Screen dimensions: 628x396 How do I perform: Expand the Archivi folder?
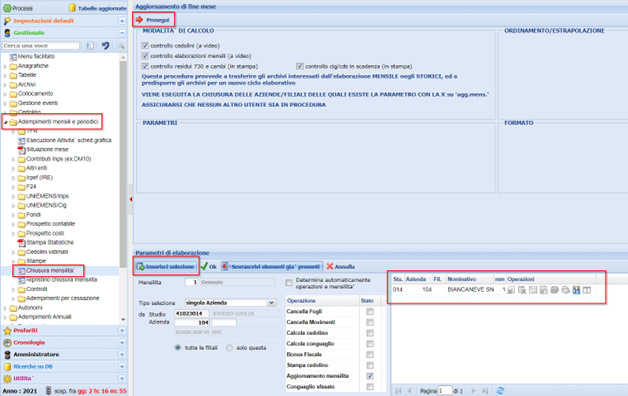pos(5,85)
